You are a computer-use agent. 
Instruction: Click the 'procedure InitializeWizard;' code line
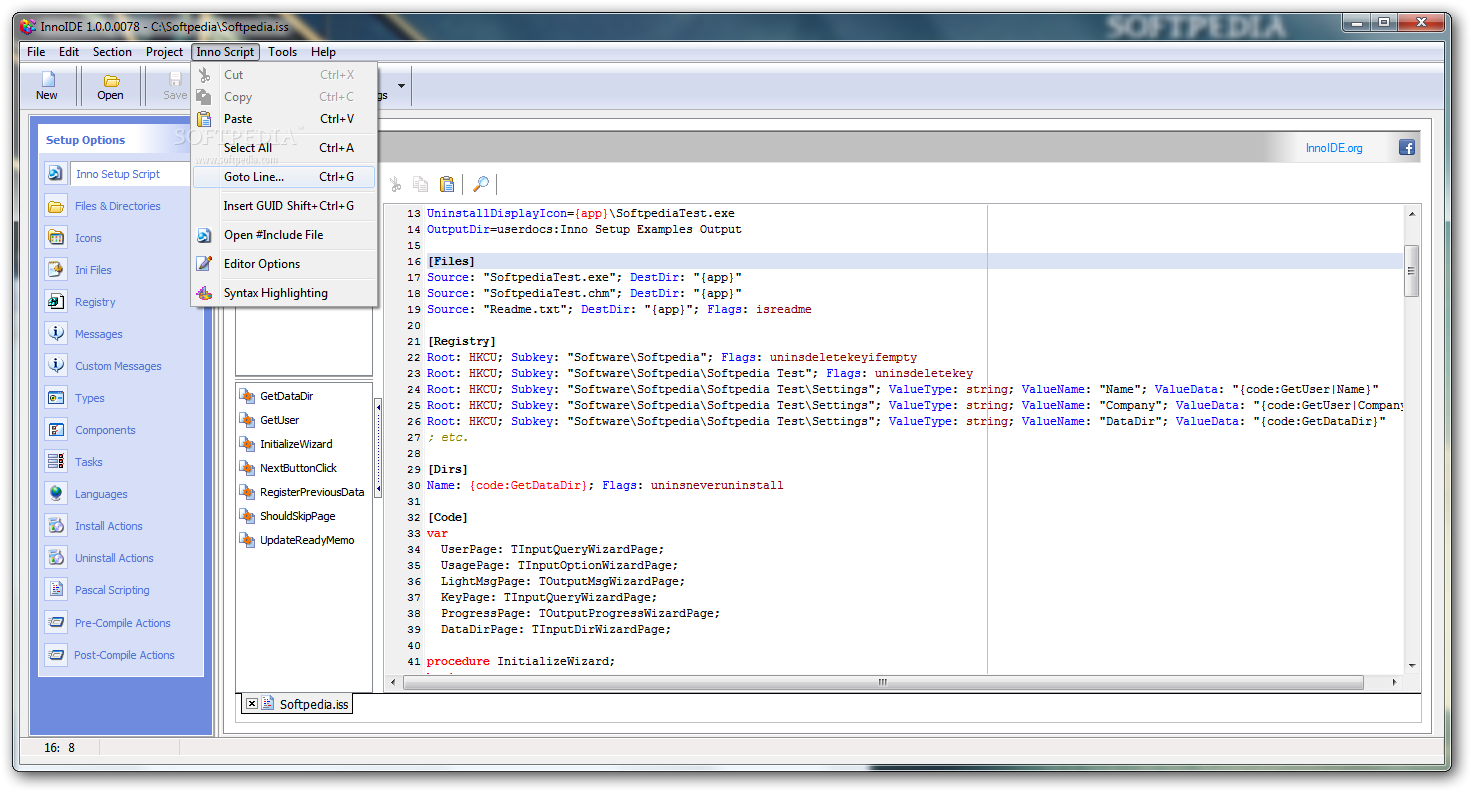coord(521,661)
